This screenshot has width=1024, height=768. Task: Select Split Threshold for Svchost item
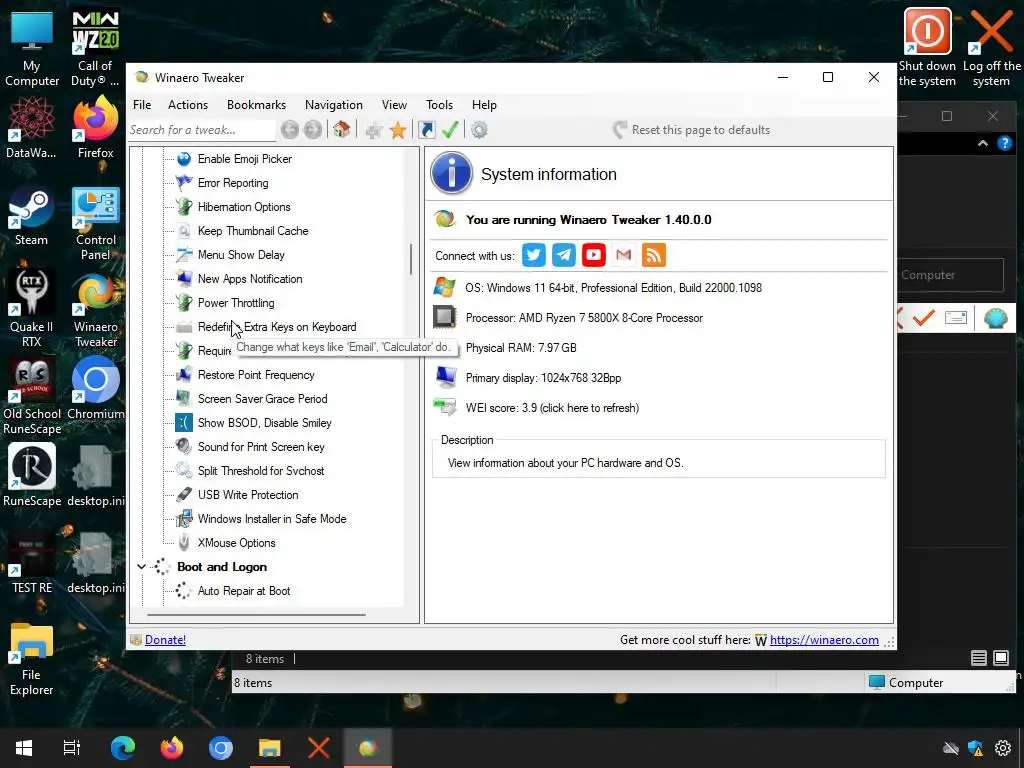pyautogui.click(x=261, y=471)
